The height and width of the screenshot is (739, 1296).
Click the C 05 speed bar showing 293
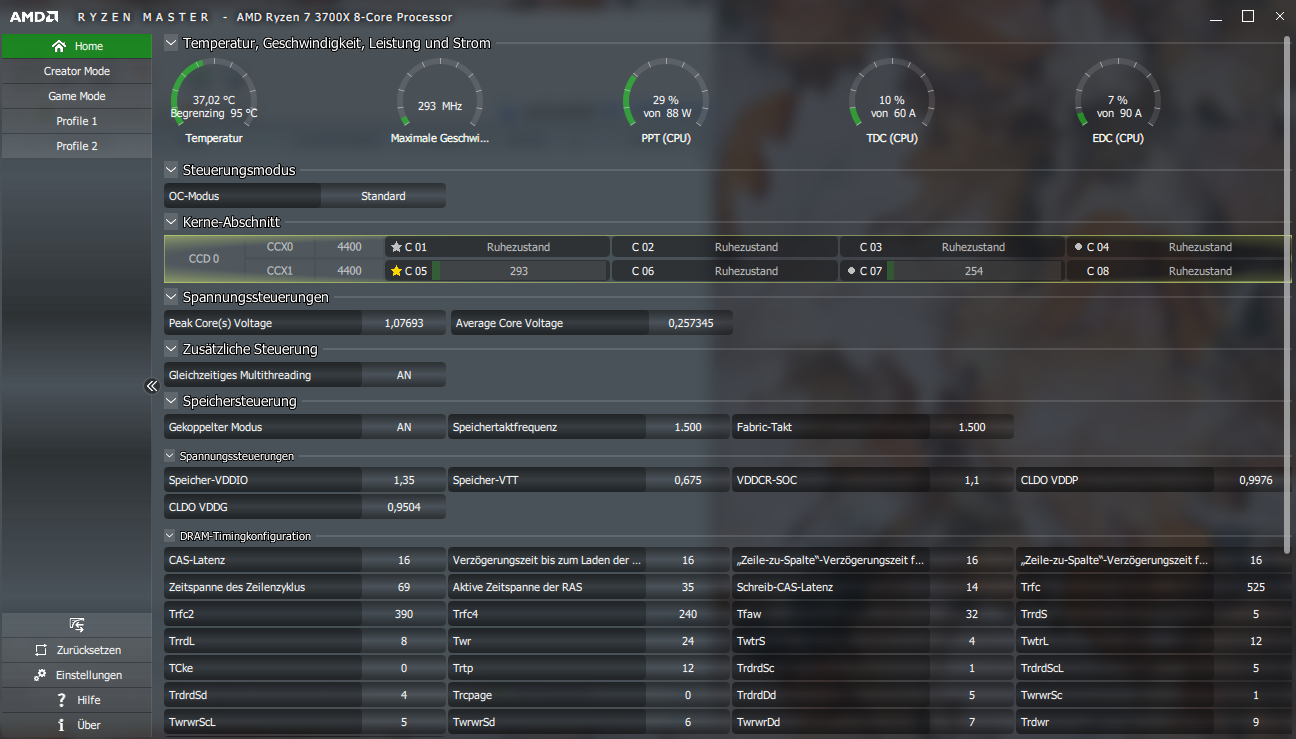(519, 271)
